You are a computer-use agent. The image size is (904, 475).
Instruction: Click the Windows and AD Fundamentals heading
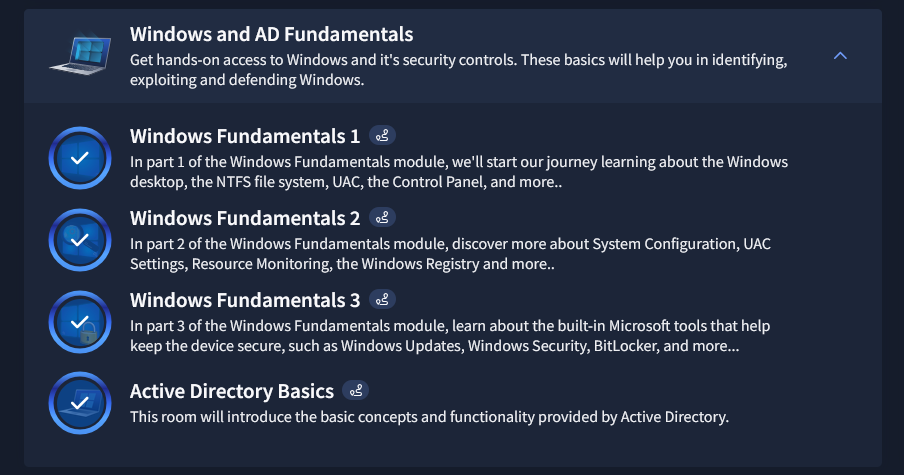(271, 36)
